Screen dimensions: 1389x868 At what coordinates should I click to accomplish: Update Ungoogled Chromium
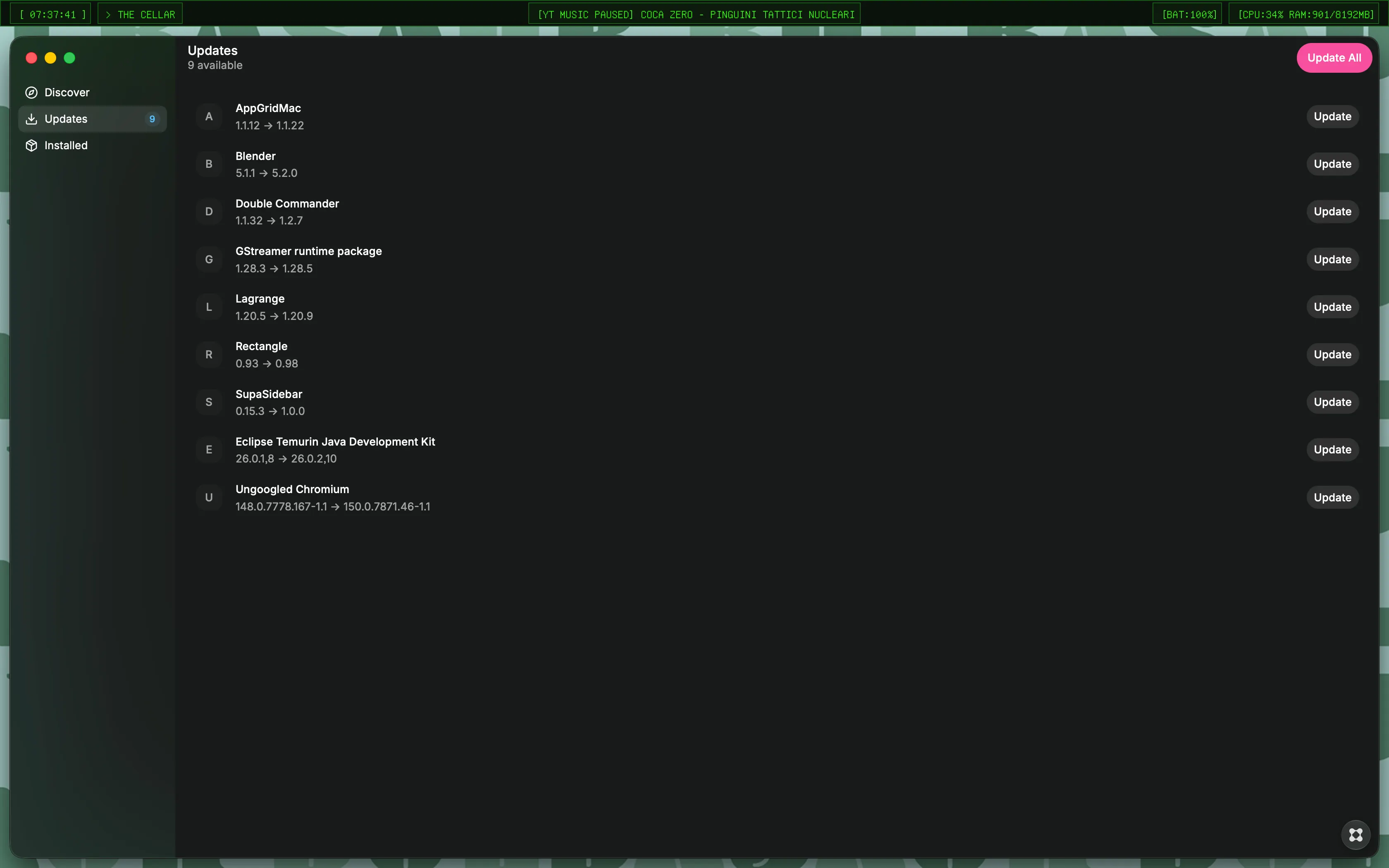click(1332, 497)
